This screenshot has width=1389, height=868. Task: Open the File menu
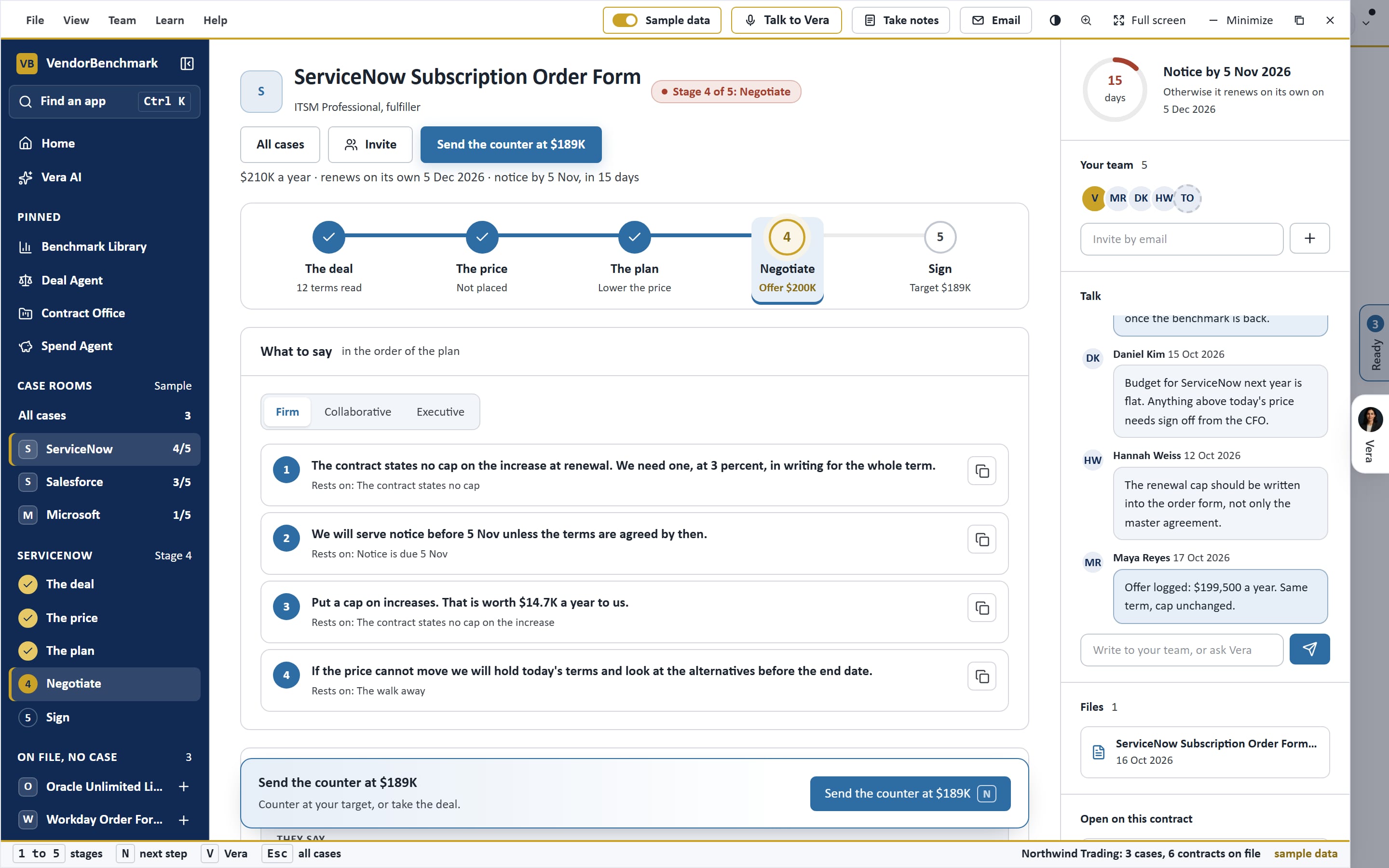tap(35, 20)
